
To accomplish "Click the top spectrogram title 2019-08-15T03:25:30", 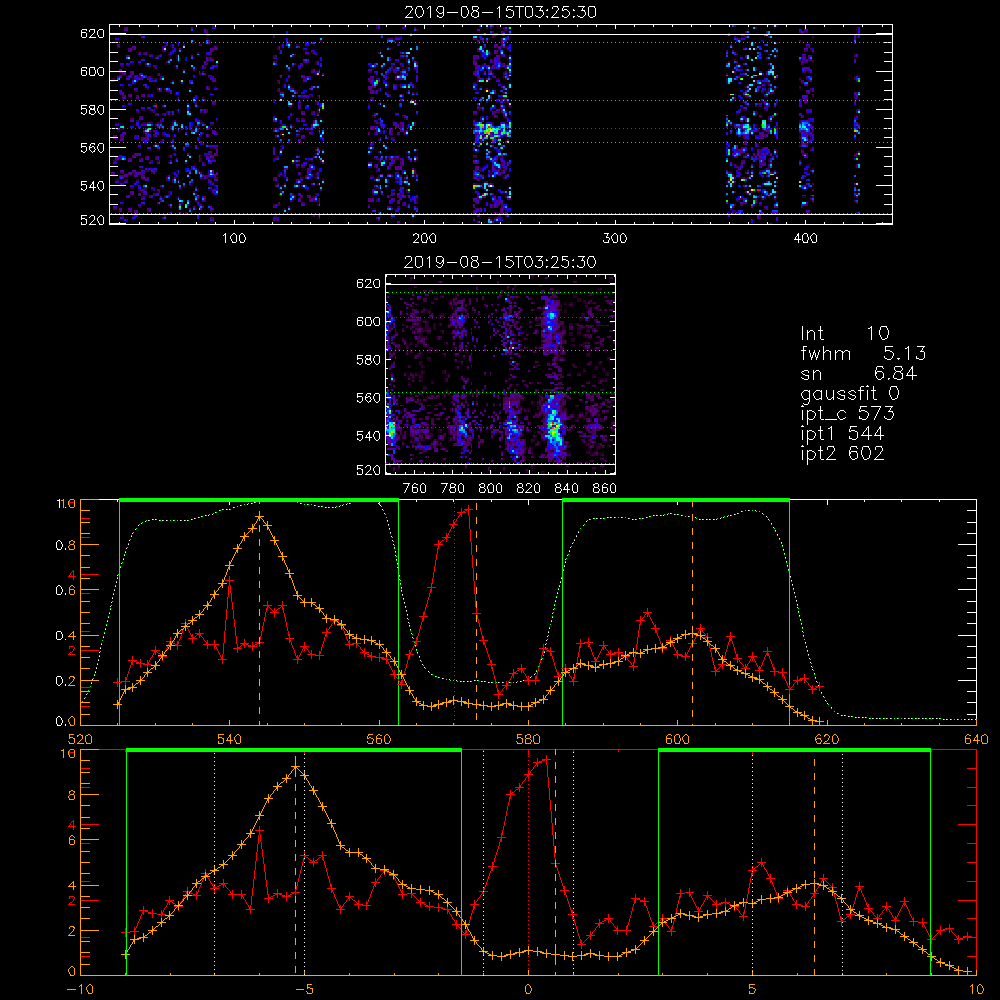I will pyautogui.click(x=501, y=12).
